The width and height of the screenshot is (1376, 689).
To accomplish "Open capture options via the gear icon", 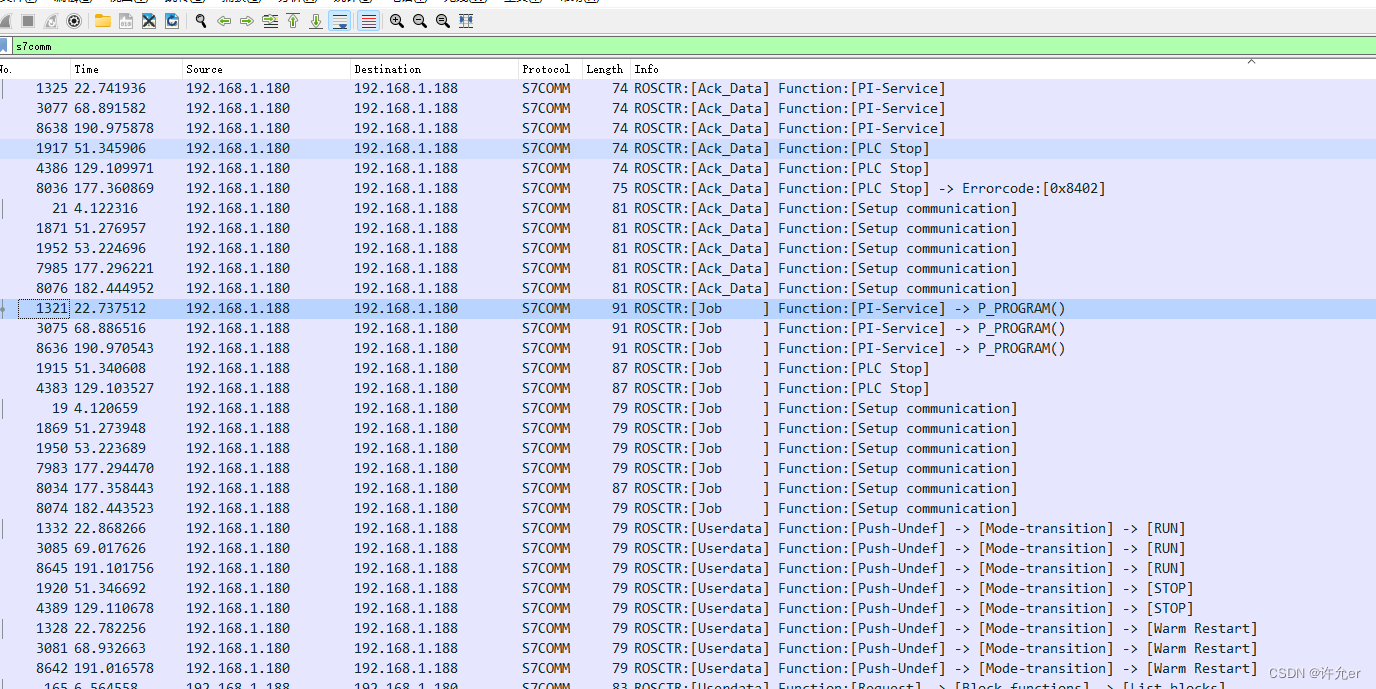I will (74, 20).
